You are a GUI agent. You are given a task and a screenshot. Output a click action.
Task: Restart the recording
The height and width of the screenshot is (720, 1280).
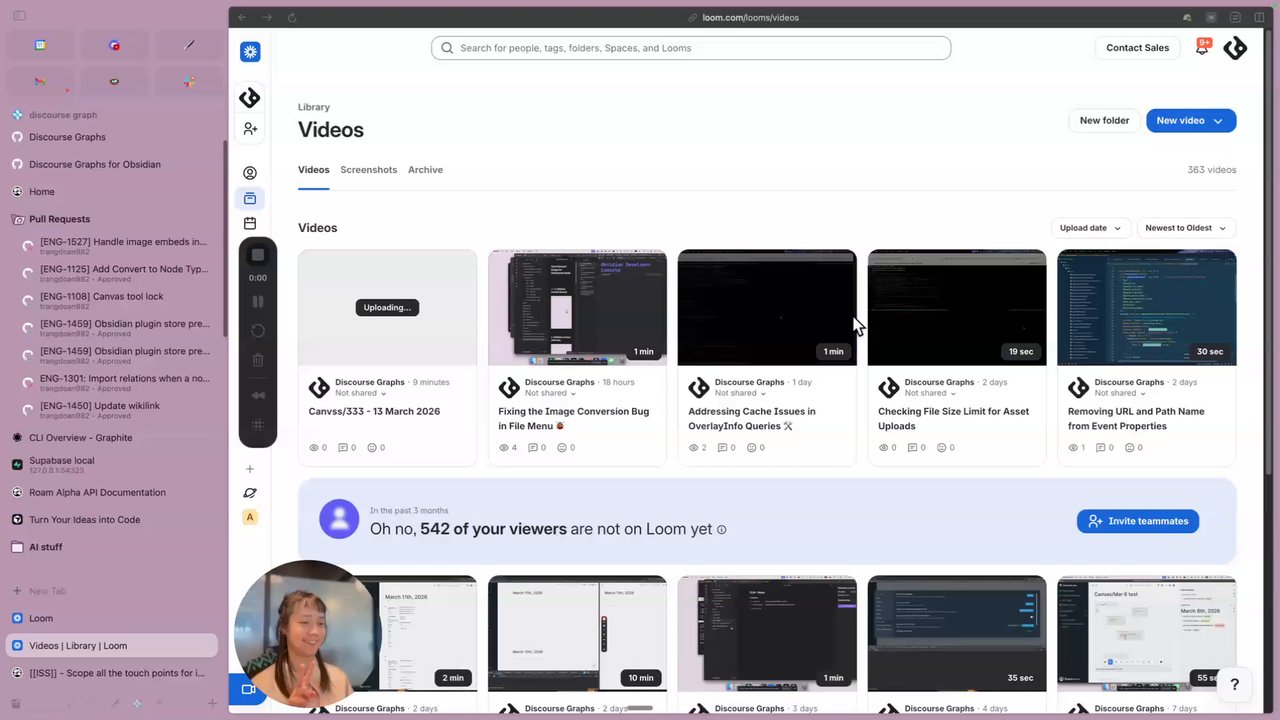[258, 330]
